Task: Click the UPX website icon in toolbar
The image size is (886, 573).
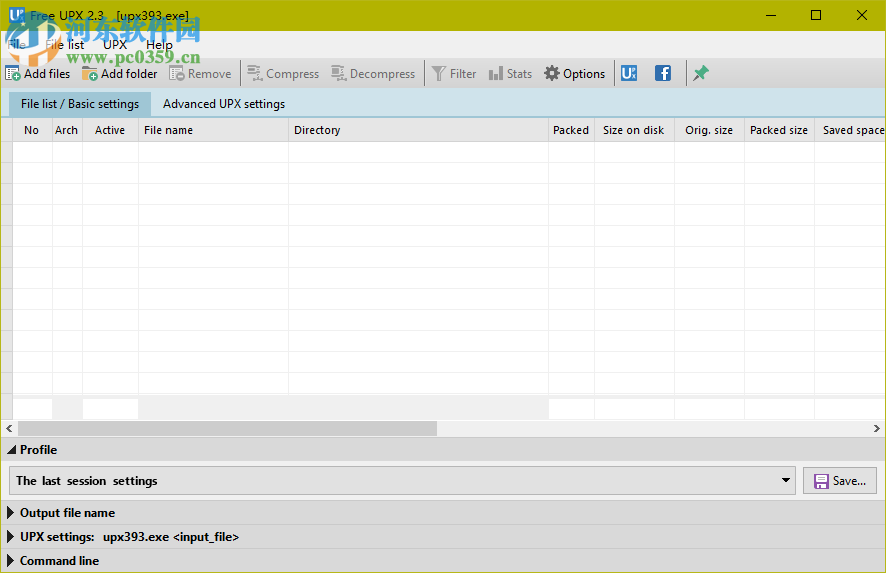Action: pyautogui.click(x=629, y=73)
